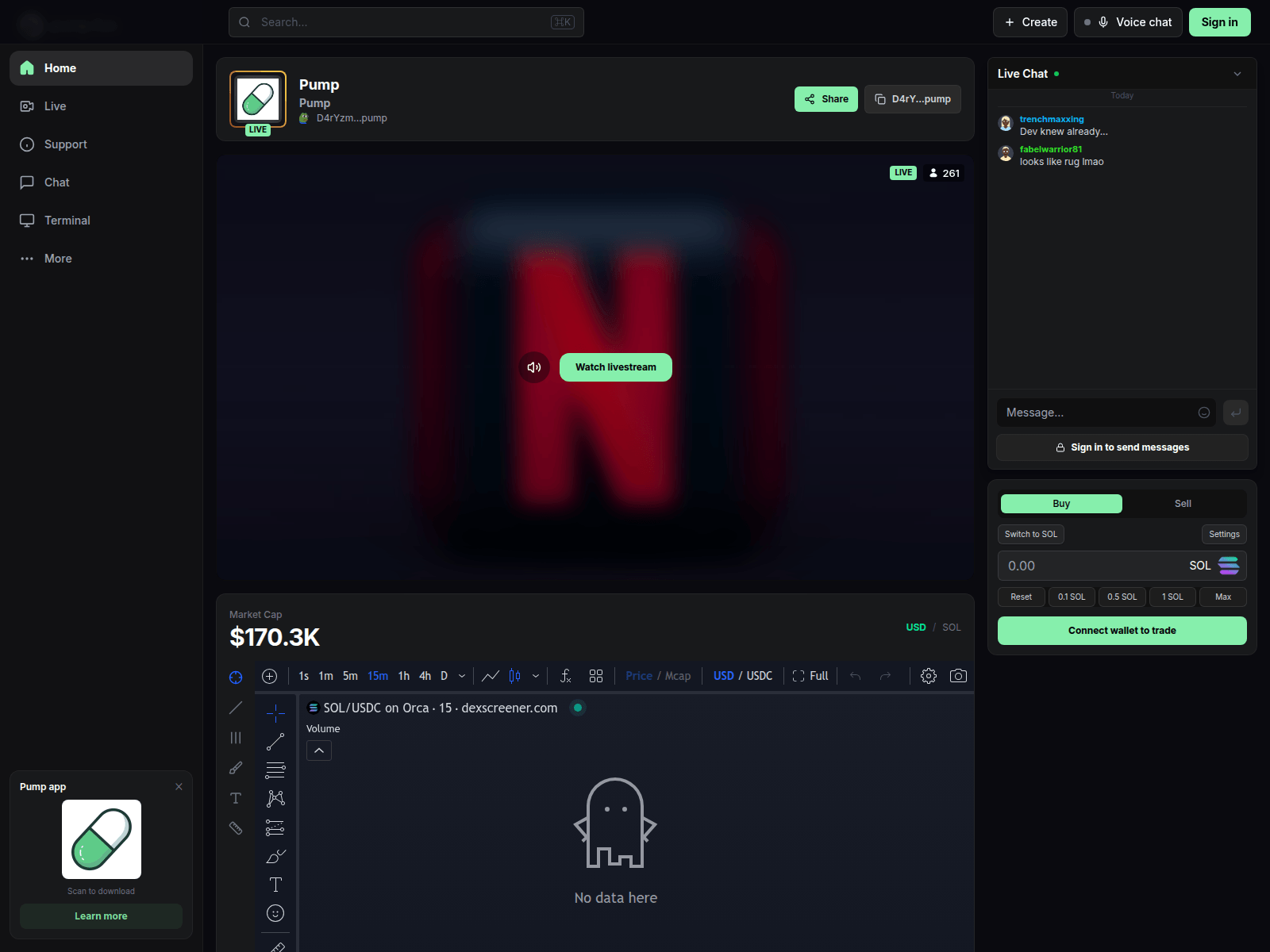Choose 0.5 SOL preset amount
This screenshot has height=952, width=1270.
tap(1122, 597)
